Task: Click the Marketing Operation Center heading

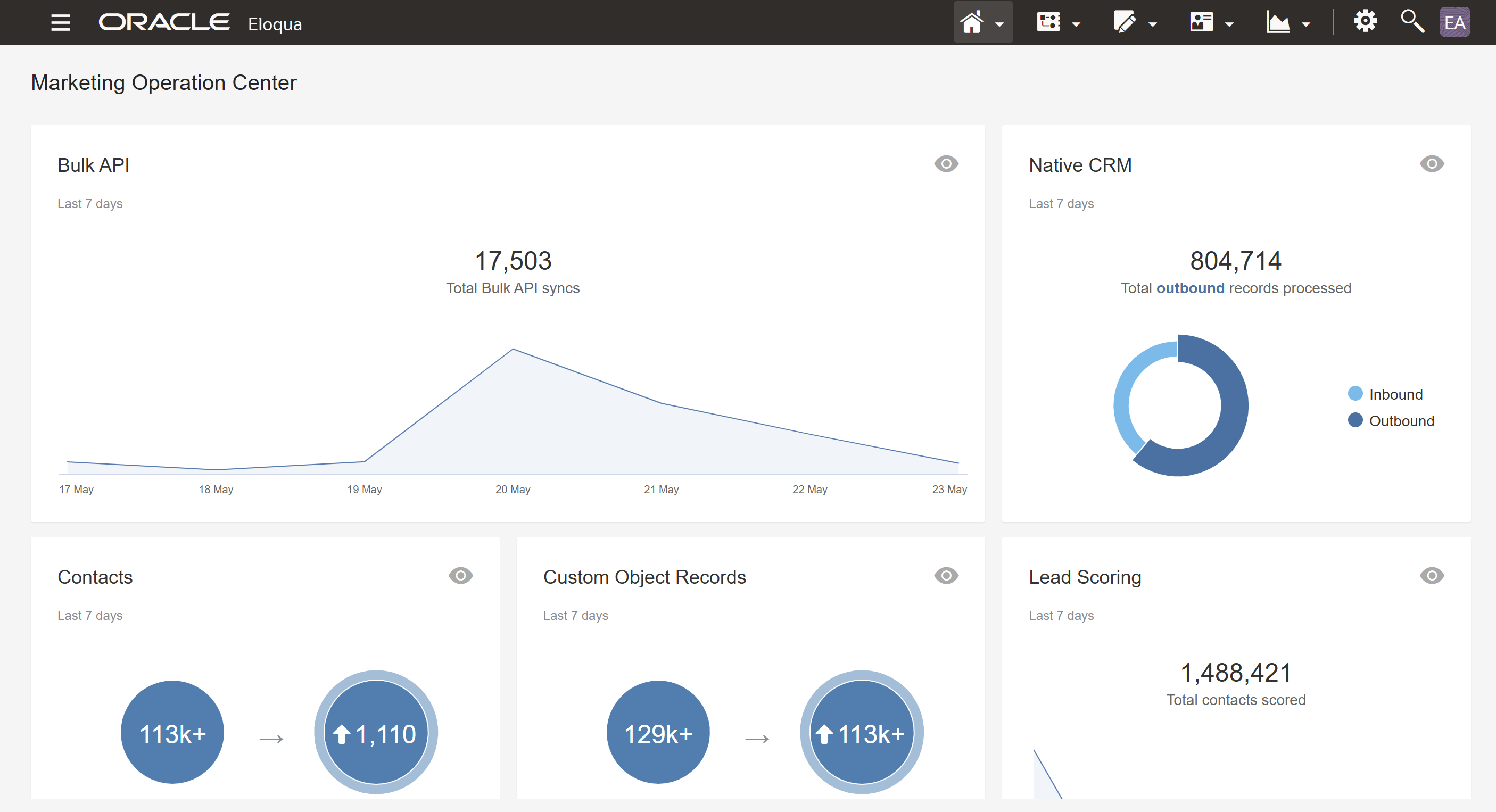Action: click(163, 82)
